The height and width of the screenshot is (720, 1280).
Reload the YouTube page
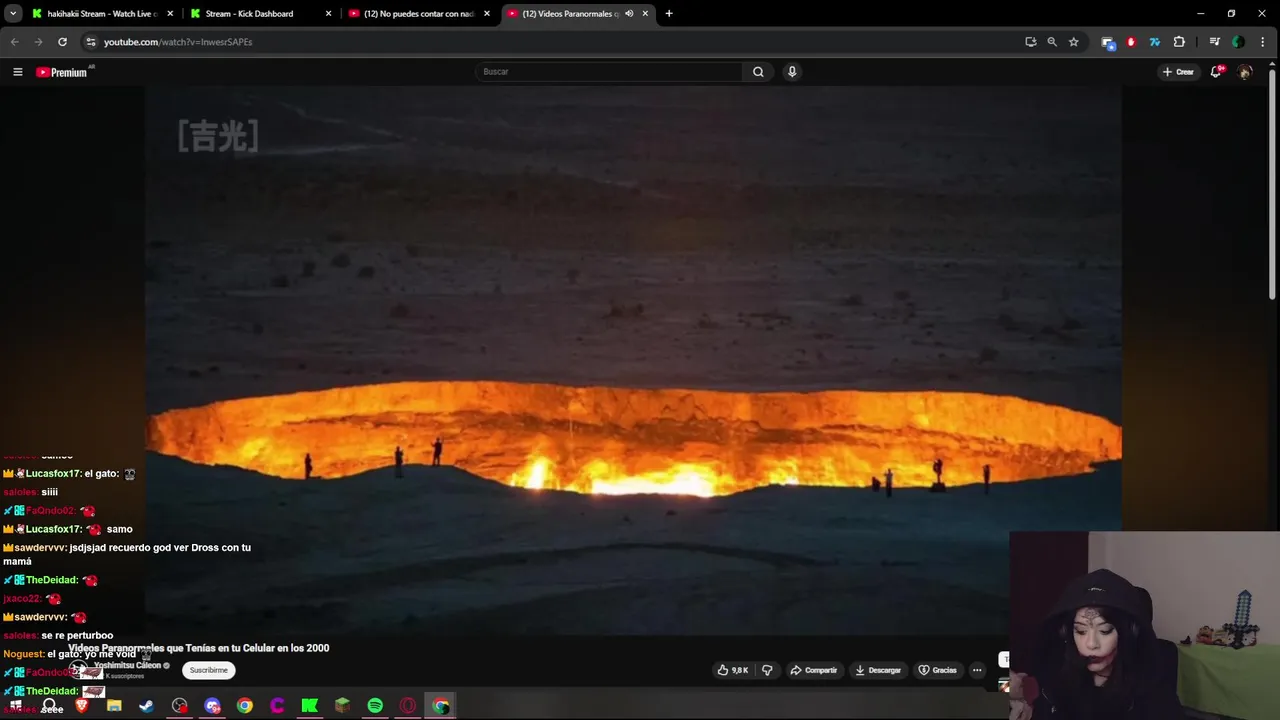point(62,42)
